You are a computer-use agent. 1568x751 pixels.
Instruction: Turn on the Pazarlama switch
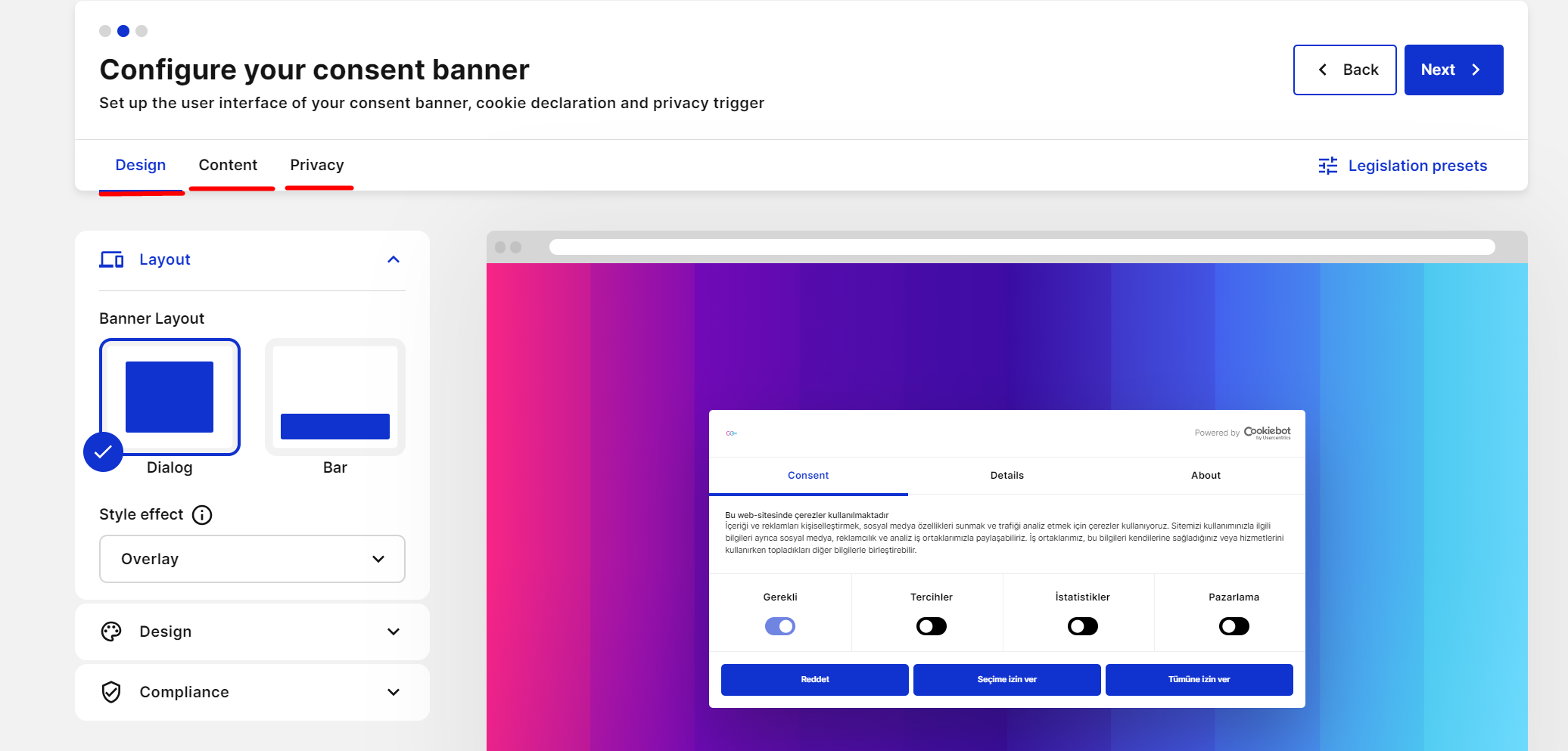(1234, 626)
